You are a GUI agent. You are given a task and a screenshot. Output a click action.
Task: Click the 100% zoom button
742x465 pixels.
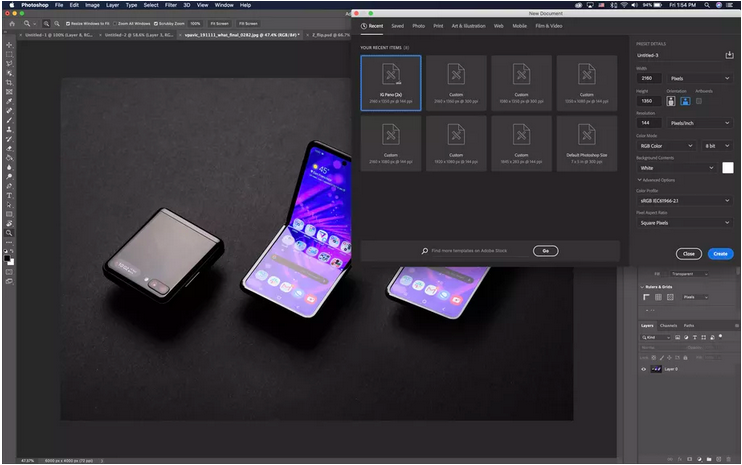click(195, 24)
